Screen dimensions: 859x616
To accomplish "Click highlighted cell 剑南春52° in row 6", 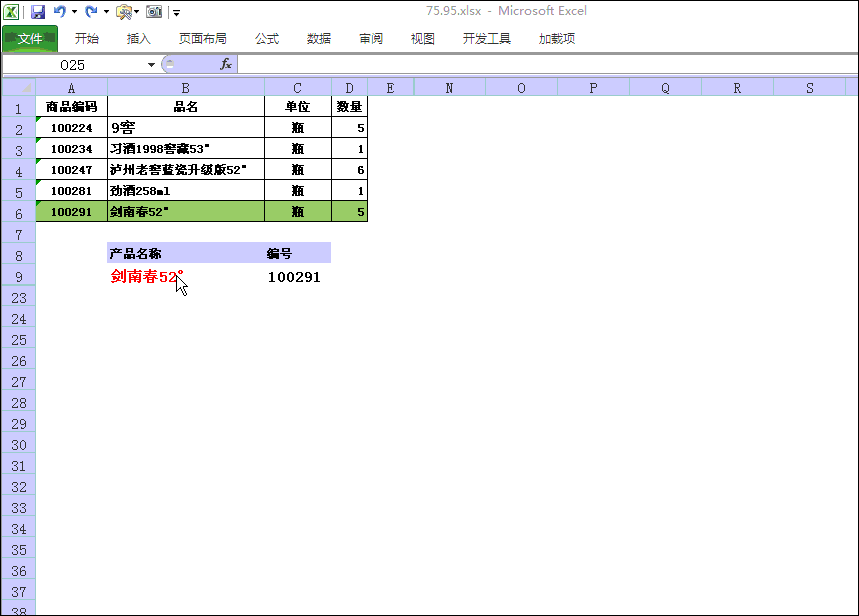I will point(186,212).
